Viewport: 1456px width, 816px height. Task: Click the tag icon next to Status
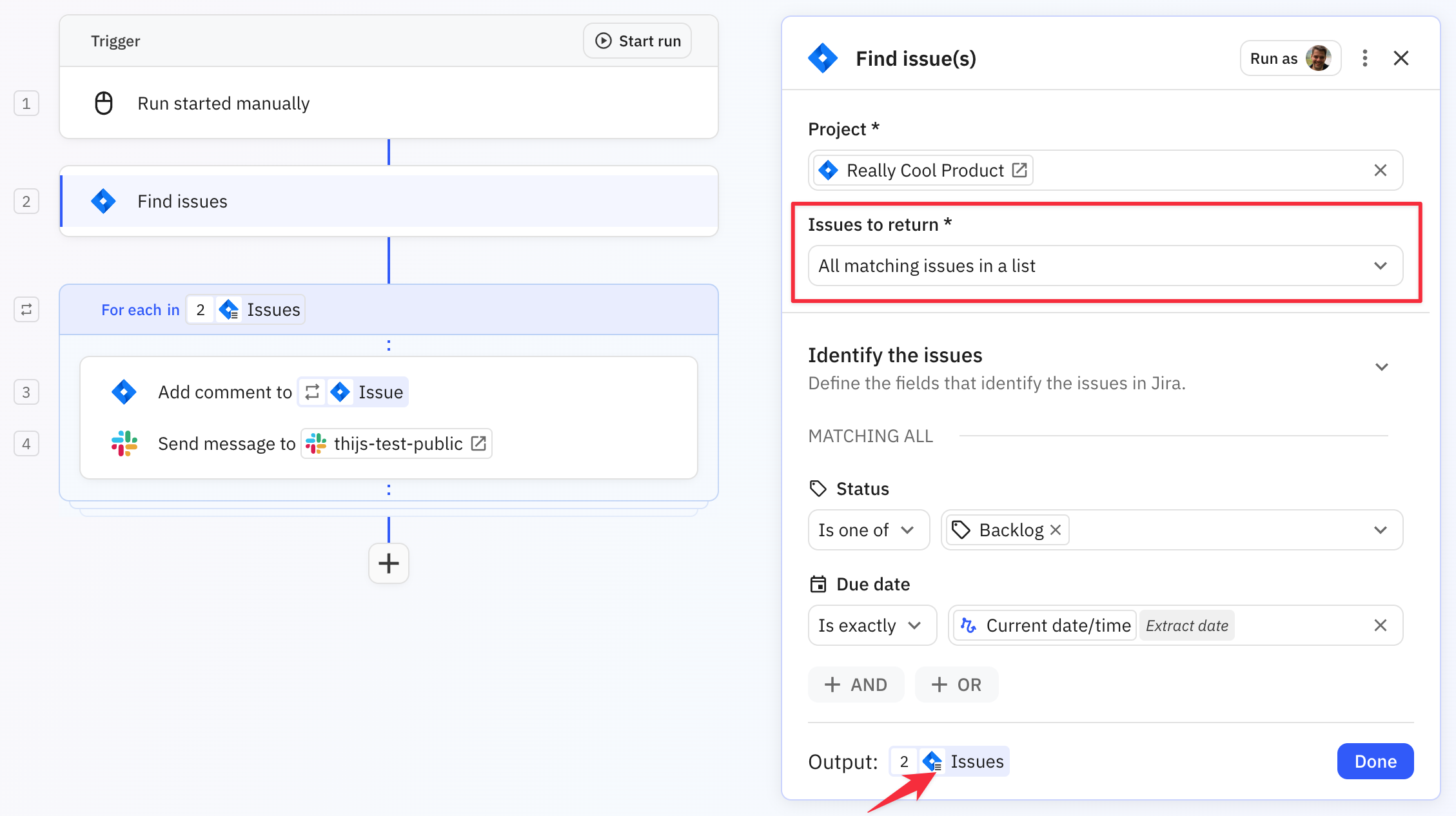click(x=818, y=488)
